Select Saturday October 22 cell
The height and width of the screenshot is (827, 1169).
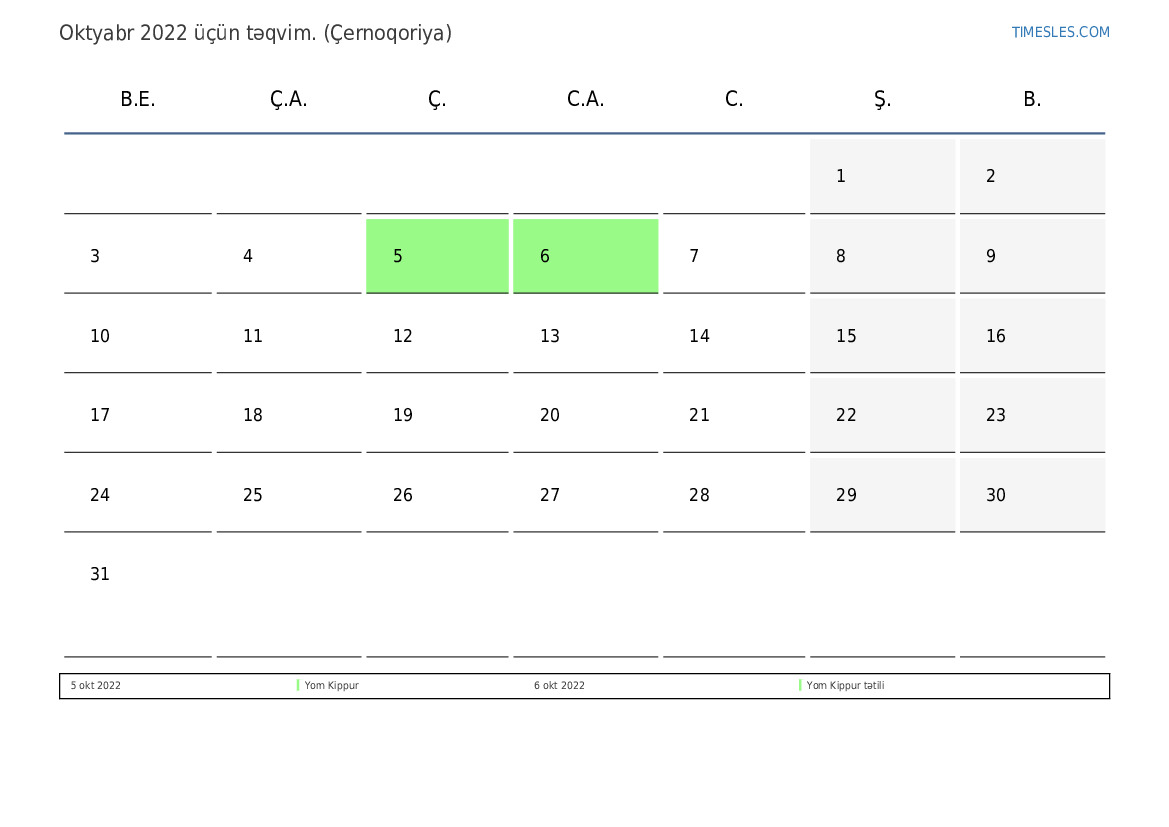(882, 415)
